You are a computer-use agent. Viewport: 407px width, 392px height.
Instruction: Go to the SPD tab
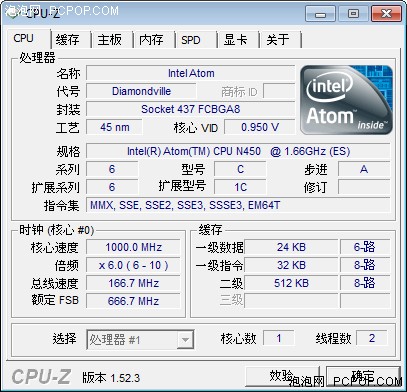pyautogui.click(x=196, y=40)
